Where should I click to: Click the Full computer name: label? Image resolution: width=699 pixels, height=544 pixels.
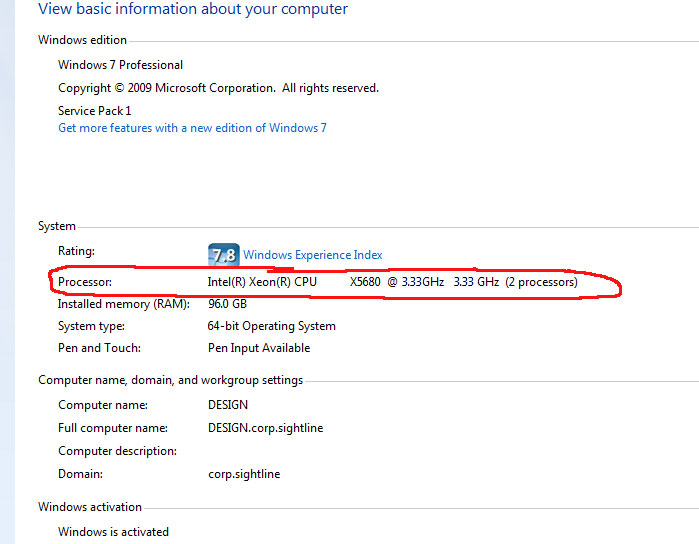point(113,428)
